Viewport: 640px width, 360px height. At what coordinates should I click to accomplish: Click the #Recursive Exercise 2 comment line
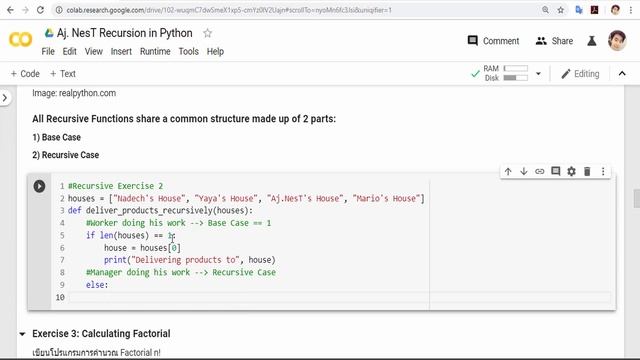(x=116, y=186)
